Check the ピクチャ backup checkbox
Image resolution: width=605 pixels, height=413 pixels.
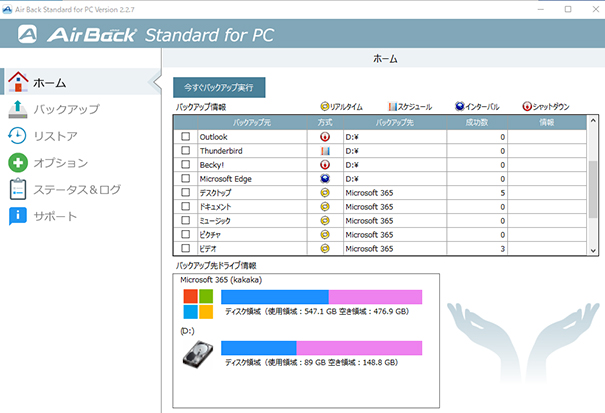click(186, 234)
